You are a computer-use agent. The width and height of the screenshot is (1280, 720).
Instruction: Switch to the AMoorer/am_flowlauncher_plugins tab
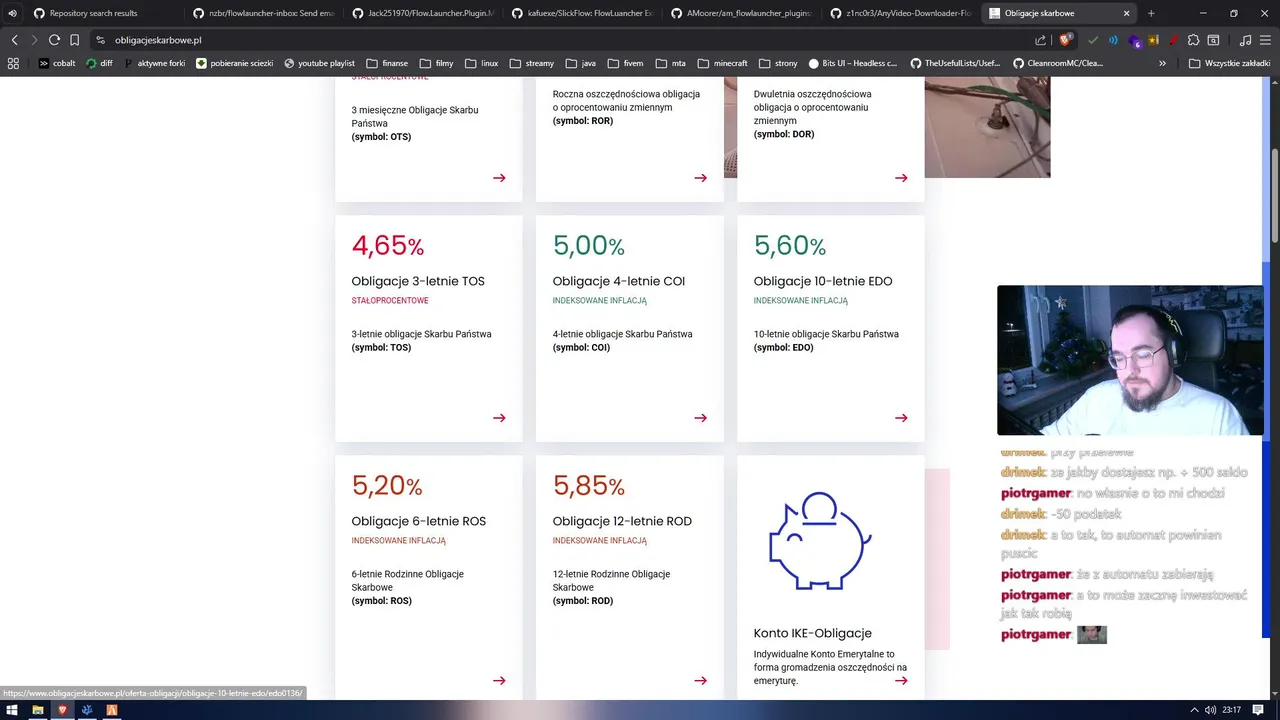tap(744, 13)
